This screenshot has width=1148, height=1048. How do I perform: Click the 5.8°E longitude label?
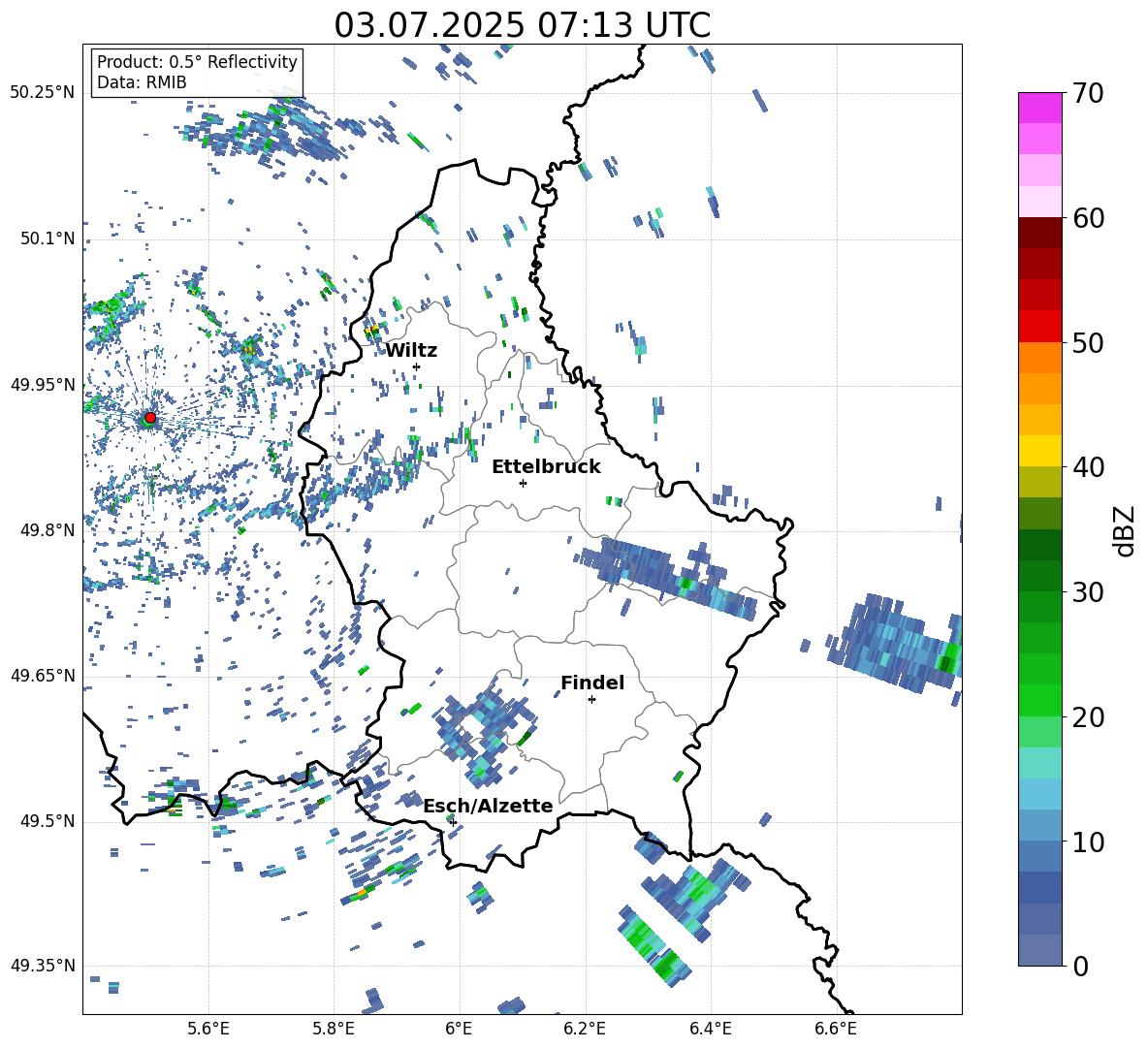click(x=334, y=1030)
